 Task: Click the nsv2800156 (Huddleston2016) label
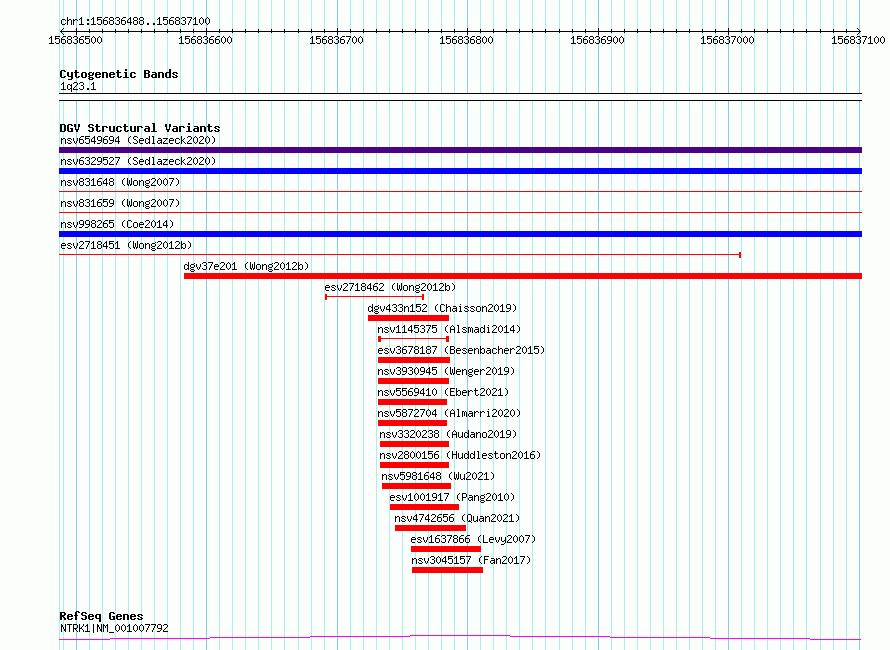[460, 455]
